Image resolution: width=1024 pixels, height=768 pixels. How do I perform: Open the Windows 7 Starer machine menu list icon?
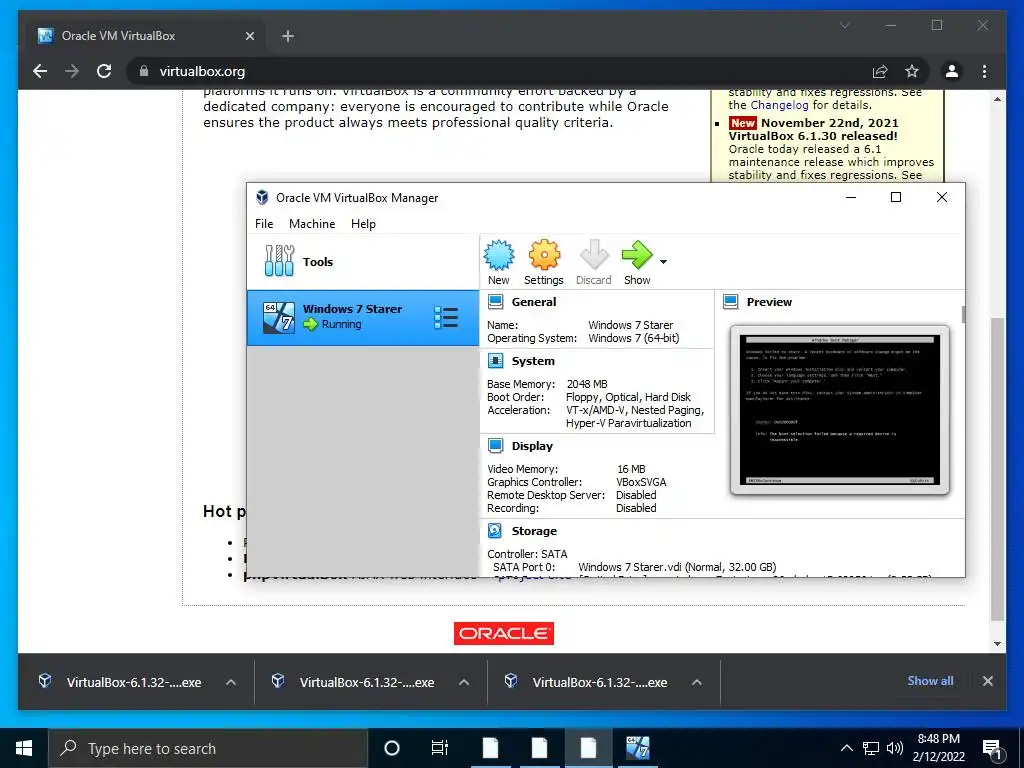446,317
